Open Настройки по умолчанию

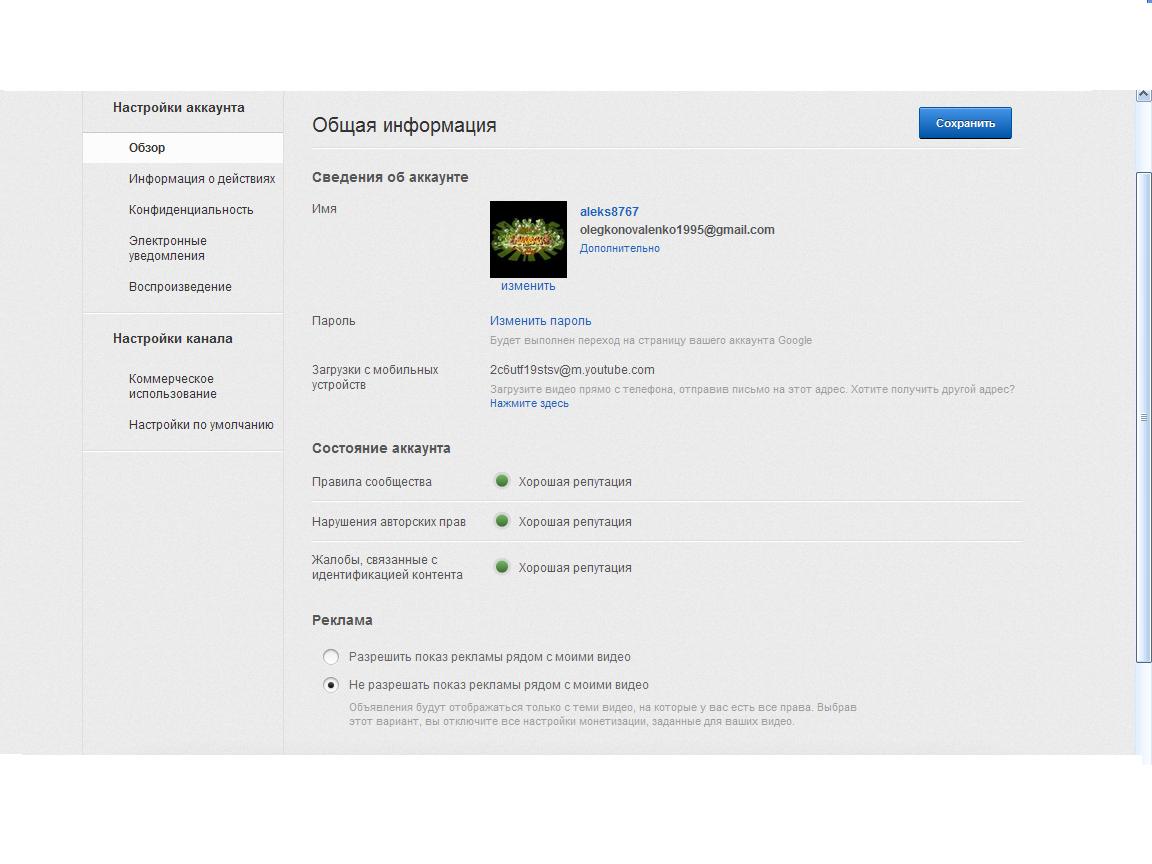[x=201, y=425]
